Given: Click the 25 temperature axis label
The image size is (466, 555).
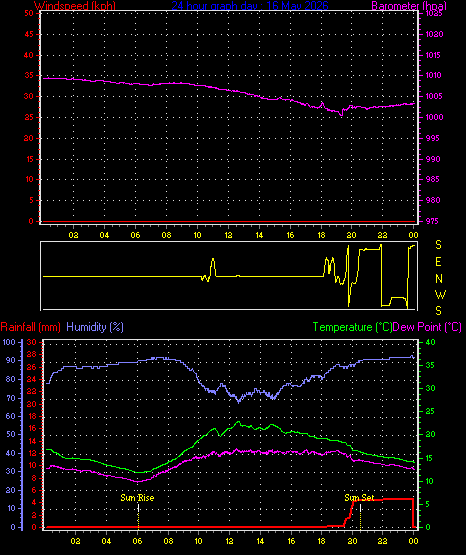Looking at the screenshot, I should (430, 411).
